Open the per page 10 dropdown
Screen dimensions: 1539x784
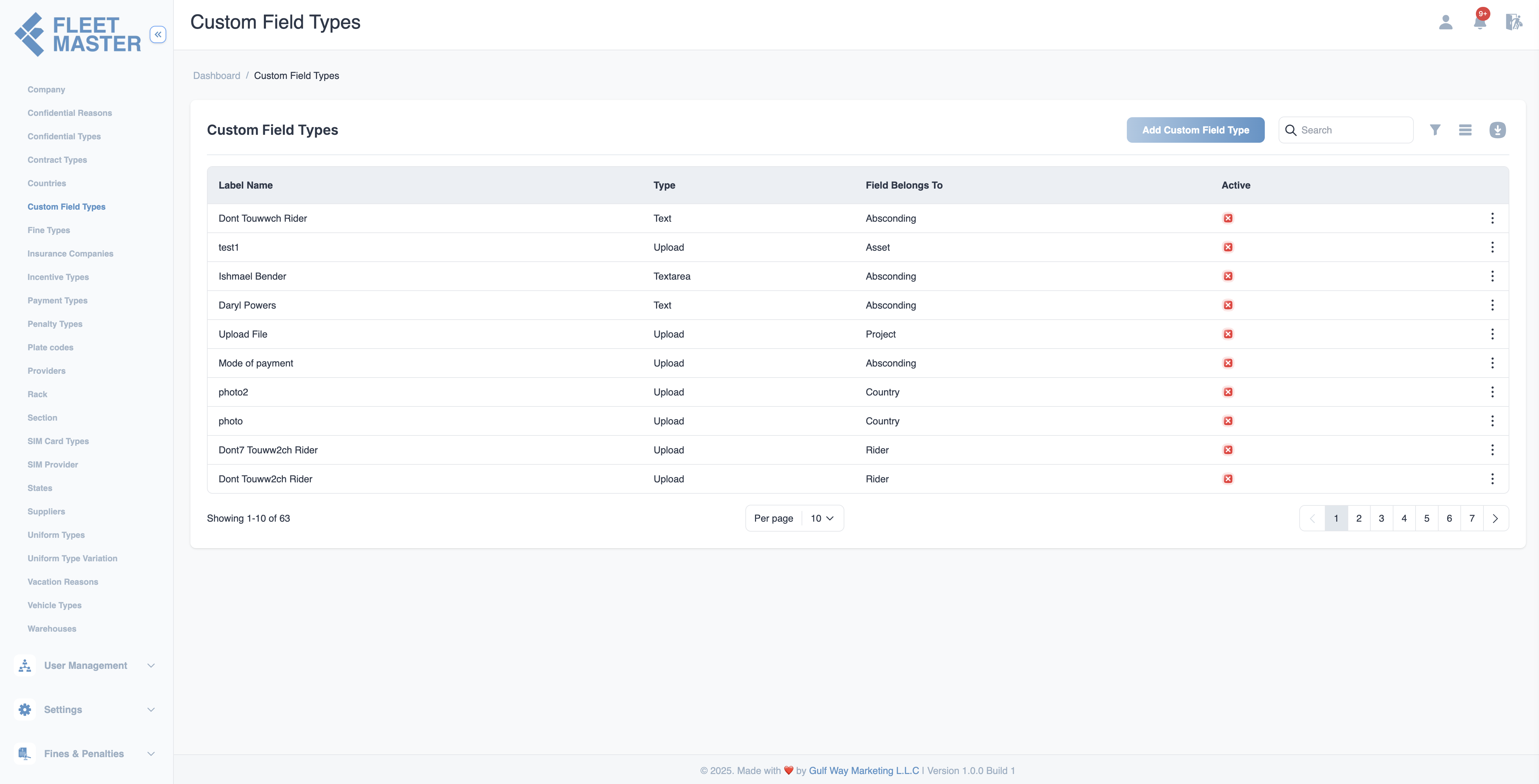click(822, 518)
